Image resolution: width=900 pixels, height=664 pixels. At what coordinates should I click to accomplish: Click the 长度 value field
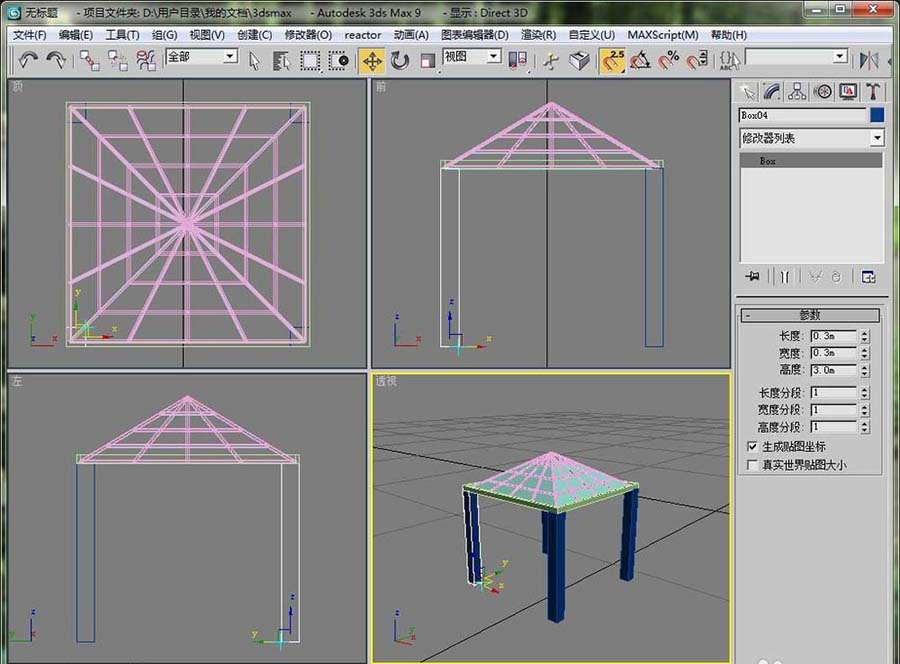[833, 336]
